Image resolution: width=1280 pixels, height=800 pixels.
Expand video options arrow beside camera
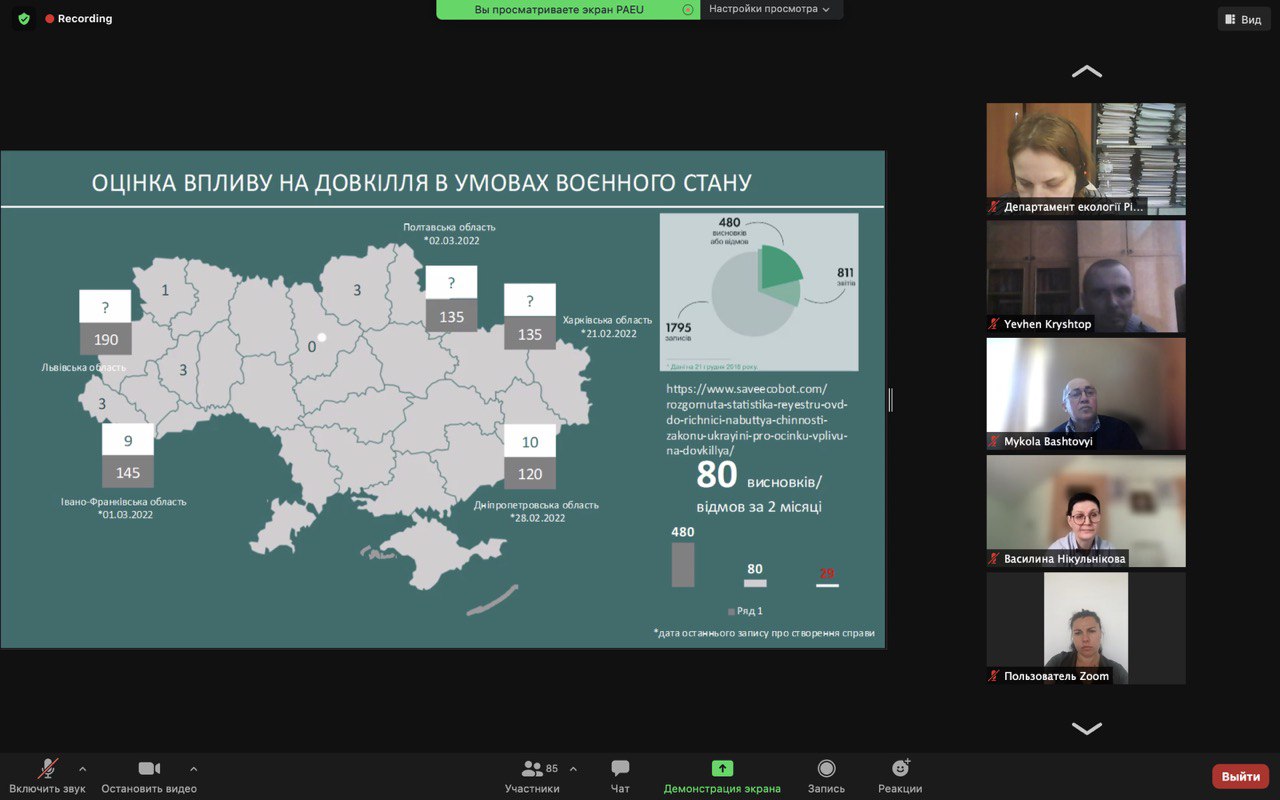(193, 769)
